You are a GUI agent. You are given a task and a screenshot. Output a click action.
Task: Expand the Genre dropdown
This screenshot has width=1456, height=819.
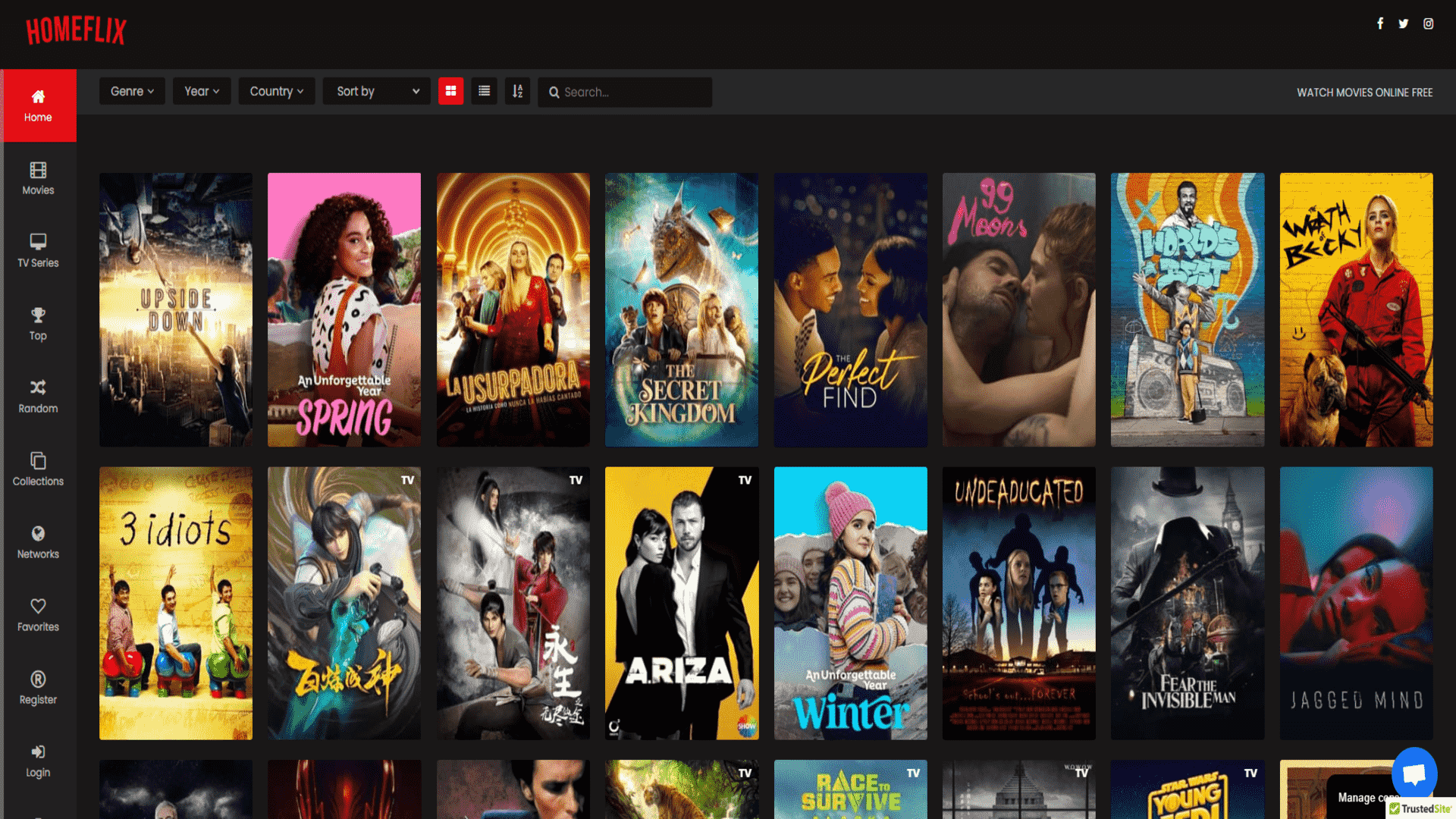point(132,91)
